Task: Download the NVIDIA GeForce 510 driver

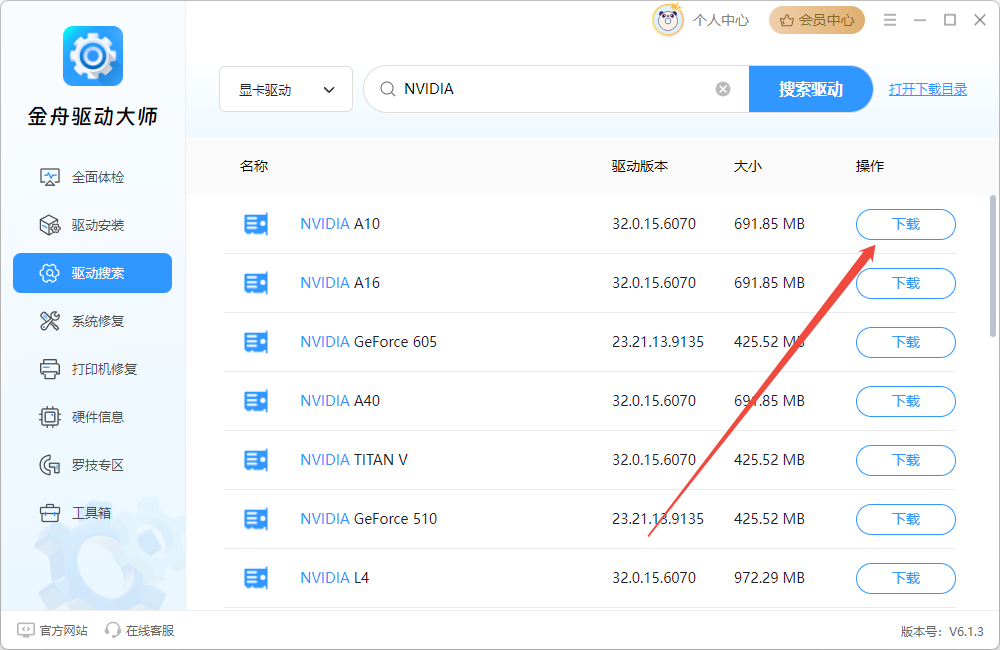Action: coord(906,519)
